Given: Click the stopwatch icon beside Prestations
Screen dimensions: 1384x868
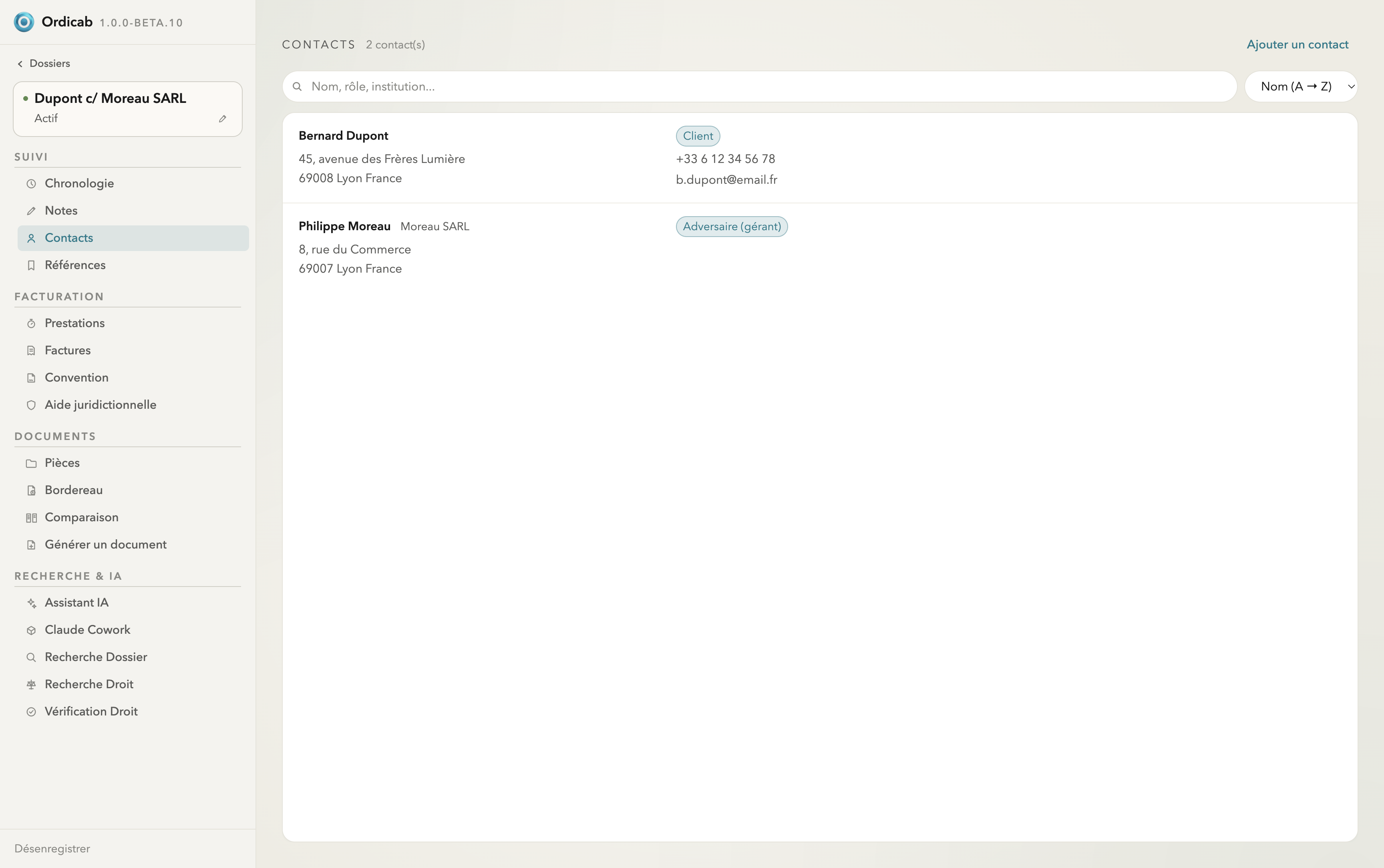Looking at the screenshot, I should 32,323.
